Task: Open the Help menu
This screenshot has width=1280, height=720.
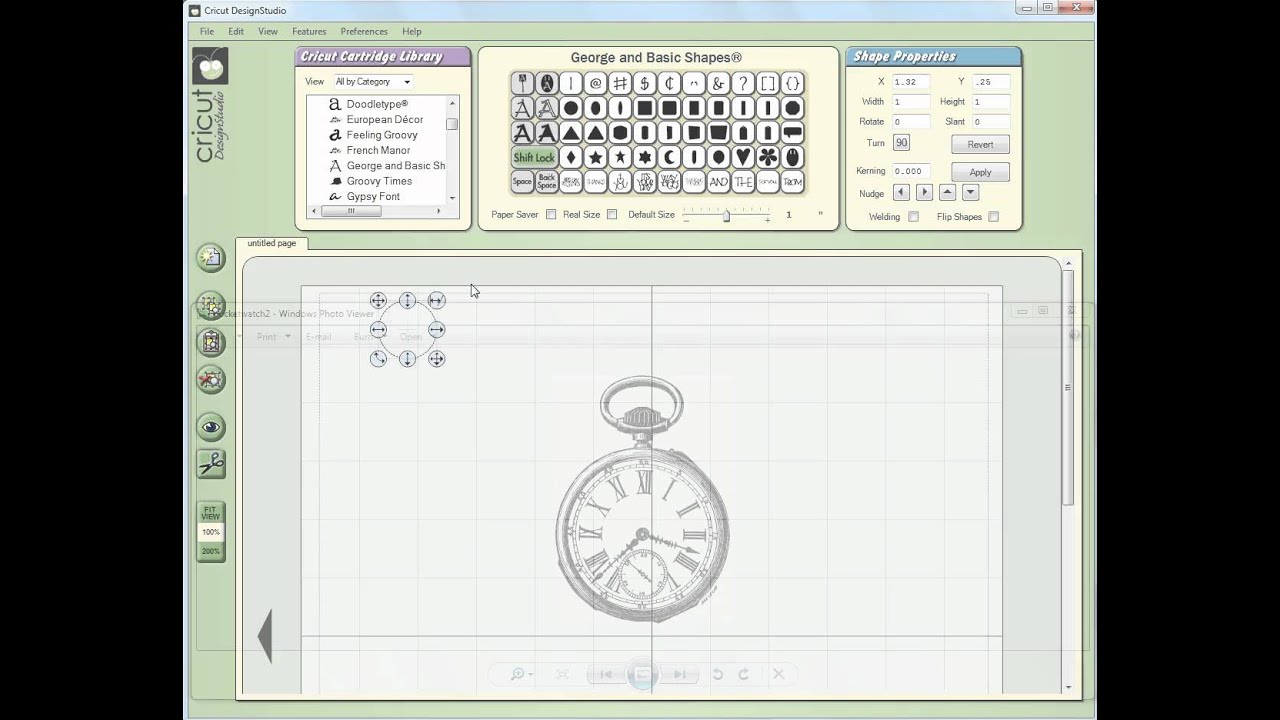Action: pos(412,31)
